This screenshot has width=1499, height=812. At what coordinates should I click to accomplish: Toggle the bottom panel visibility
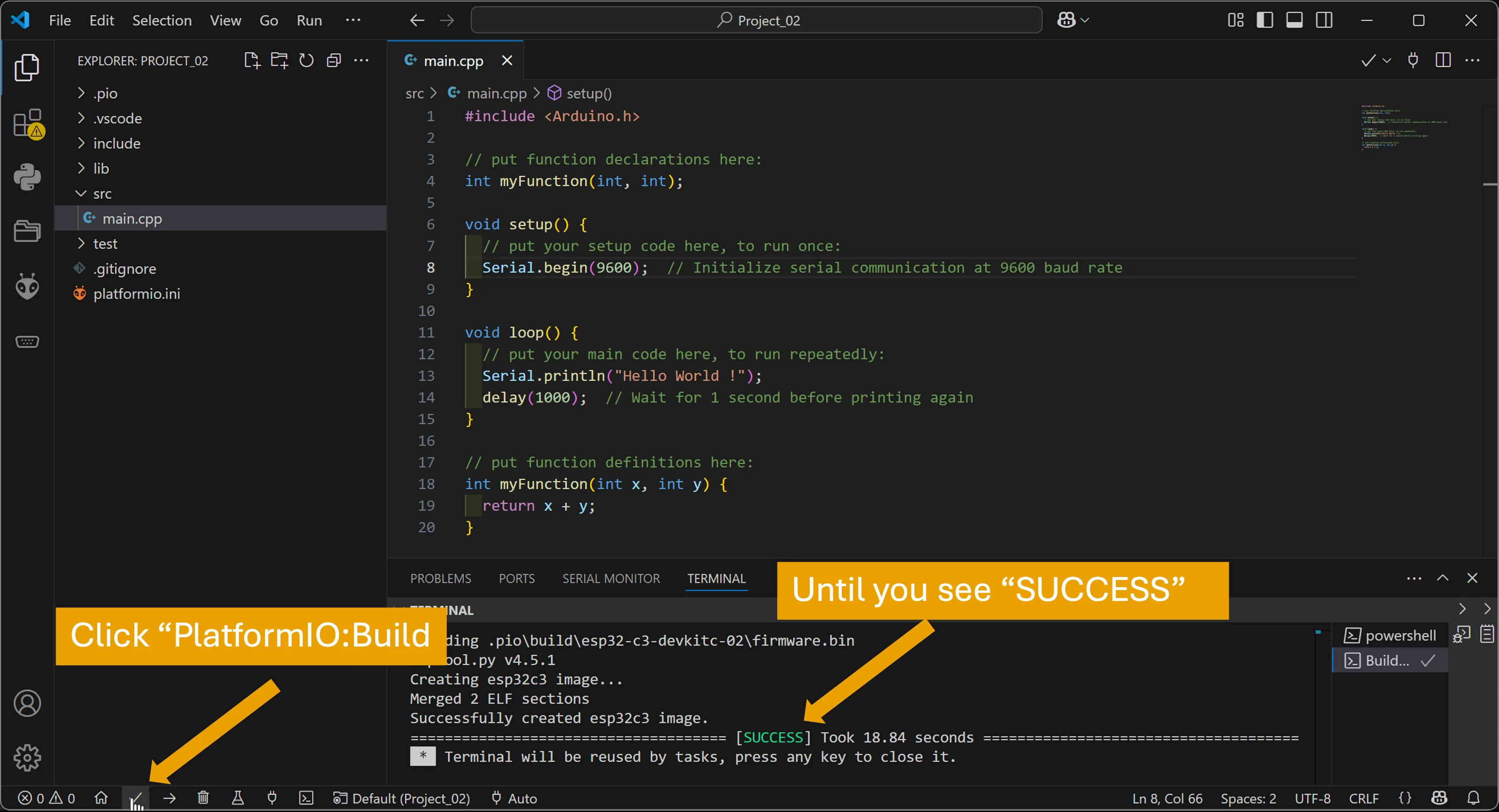tap(1294, 20)
